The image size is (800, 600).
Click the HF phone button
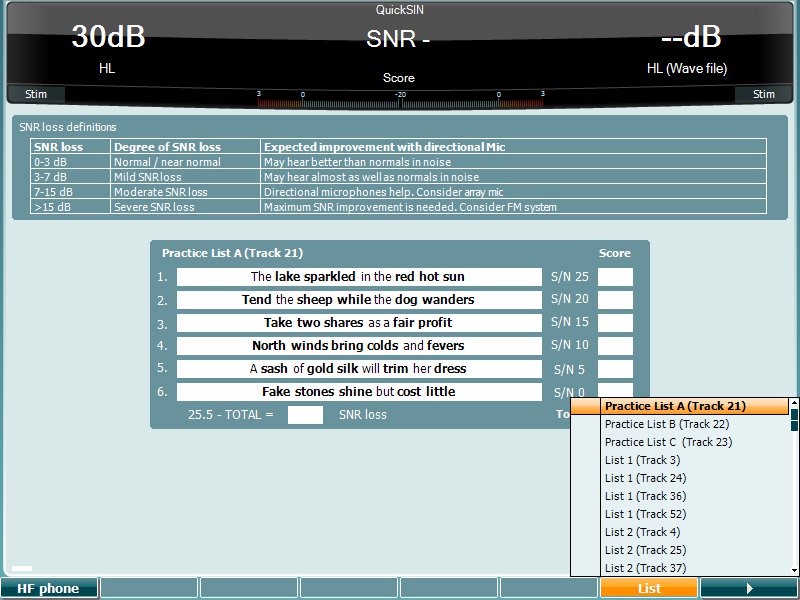click(x=48, y=588)
